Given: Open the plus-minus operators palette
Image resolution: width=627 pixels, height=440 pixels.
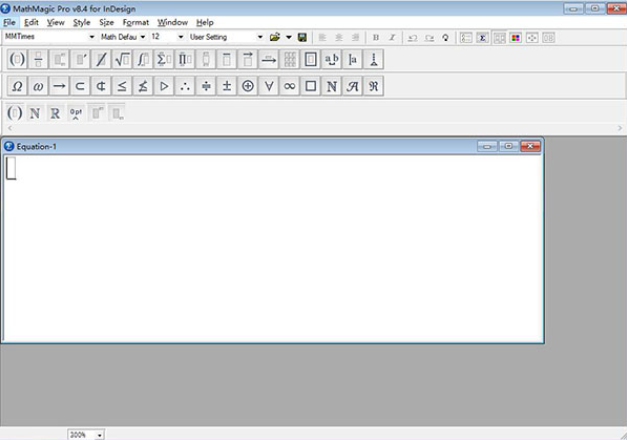Looking at the screenshot, I should click(x=227, y=86).
